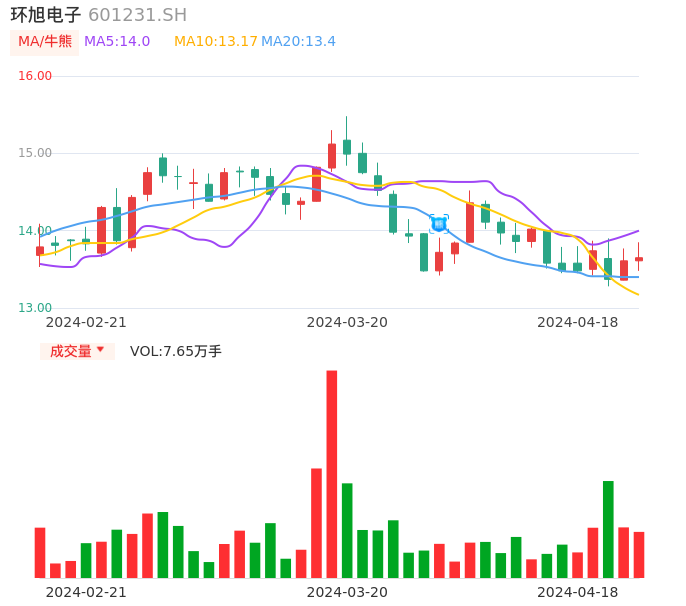
Task: Click the stock name 环旭电子
Action: (x=46, y=15)
